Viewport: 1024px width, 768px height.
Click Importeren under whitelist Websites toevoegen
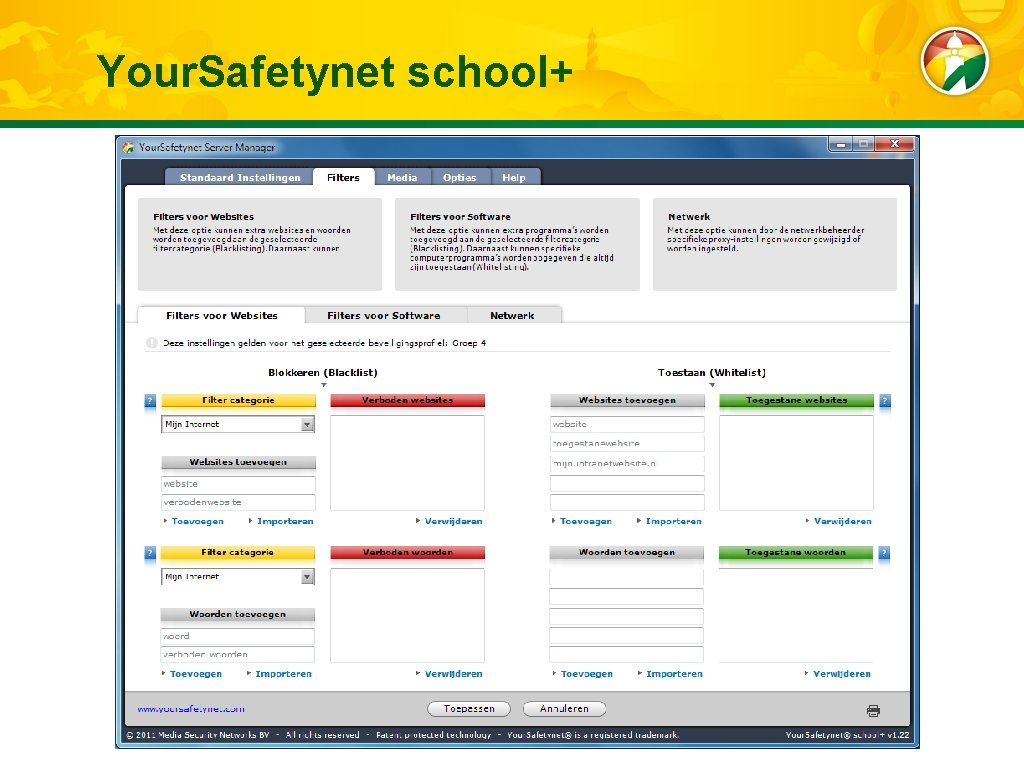click(x=674, y=521)
